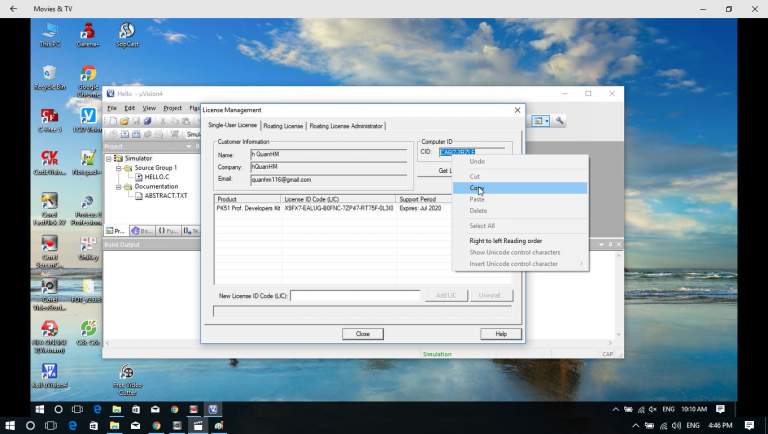Viewport: 768px width, 434px height.
Task: Open the Project menu in the menu bar
Action: click(x=172, y=108)
